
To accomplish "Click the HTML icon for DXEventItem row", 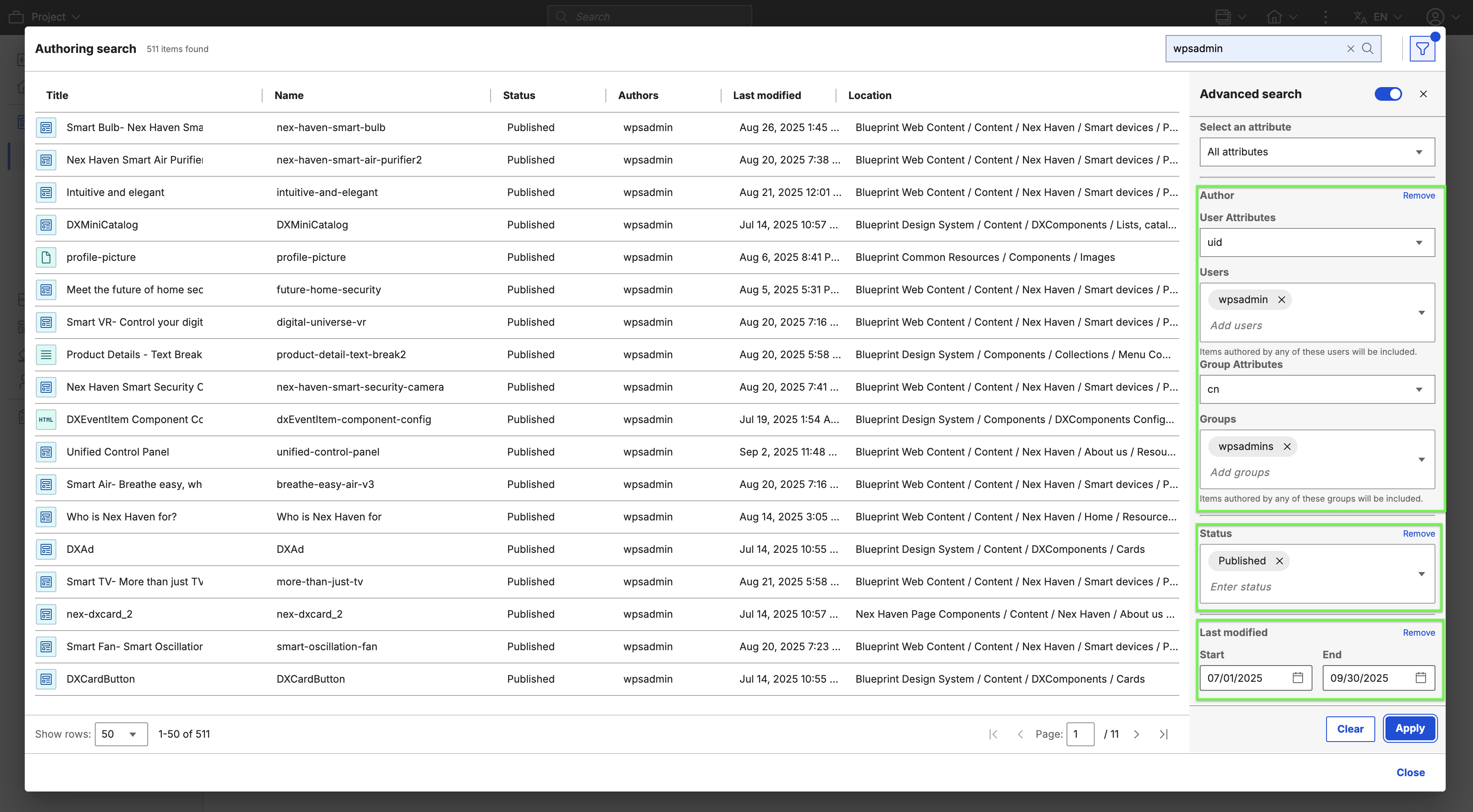I will (x=46, y=419).
